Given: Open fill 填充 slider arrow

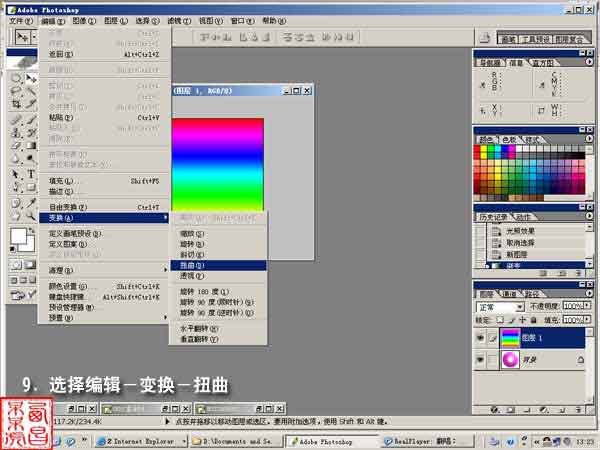Looking at the screenshot, I should (x=587, y=320).
